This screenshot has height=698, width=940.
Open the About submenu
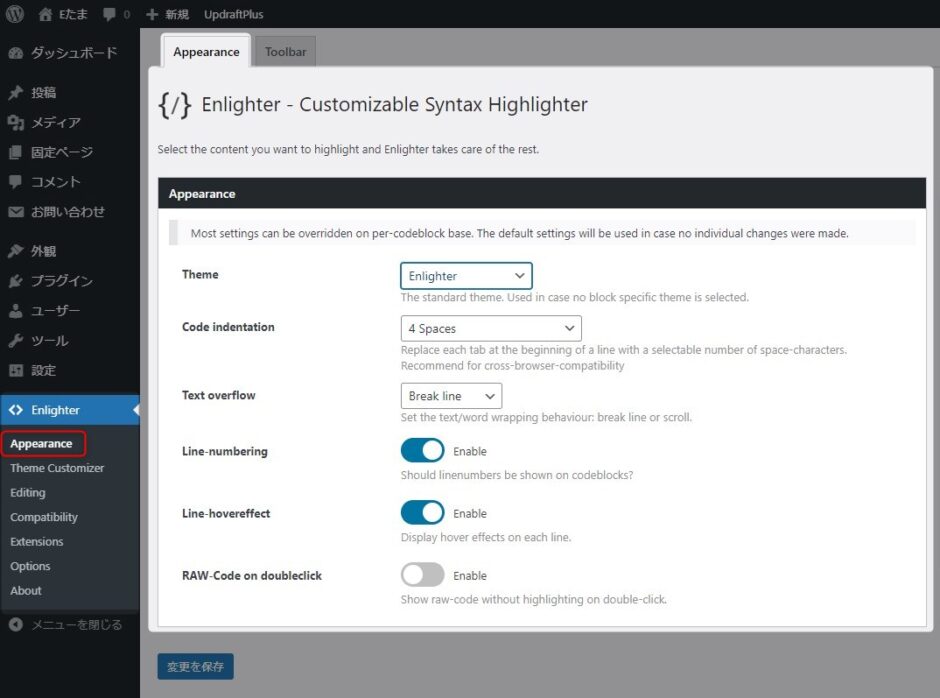coord(26,591)
